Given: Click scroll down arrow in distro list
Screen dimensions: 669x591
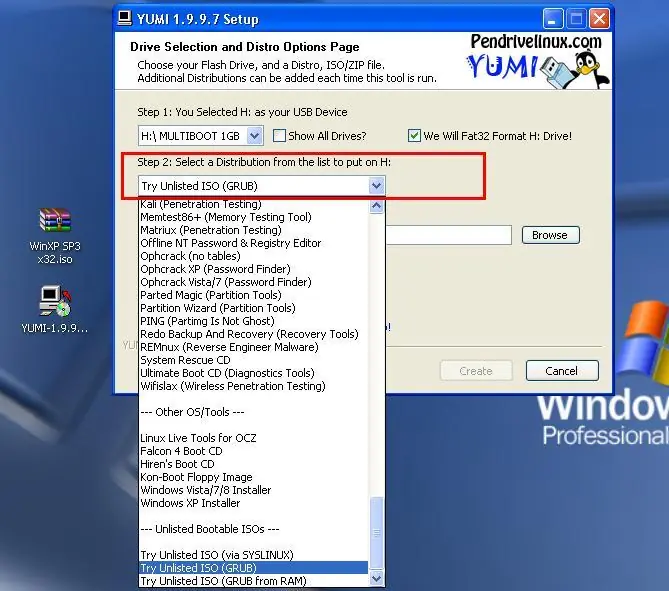Looking at the screenshot, I should click(376, 579).
